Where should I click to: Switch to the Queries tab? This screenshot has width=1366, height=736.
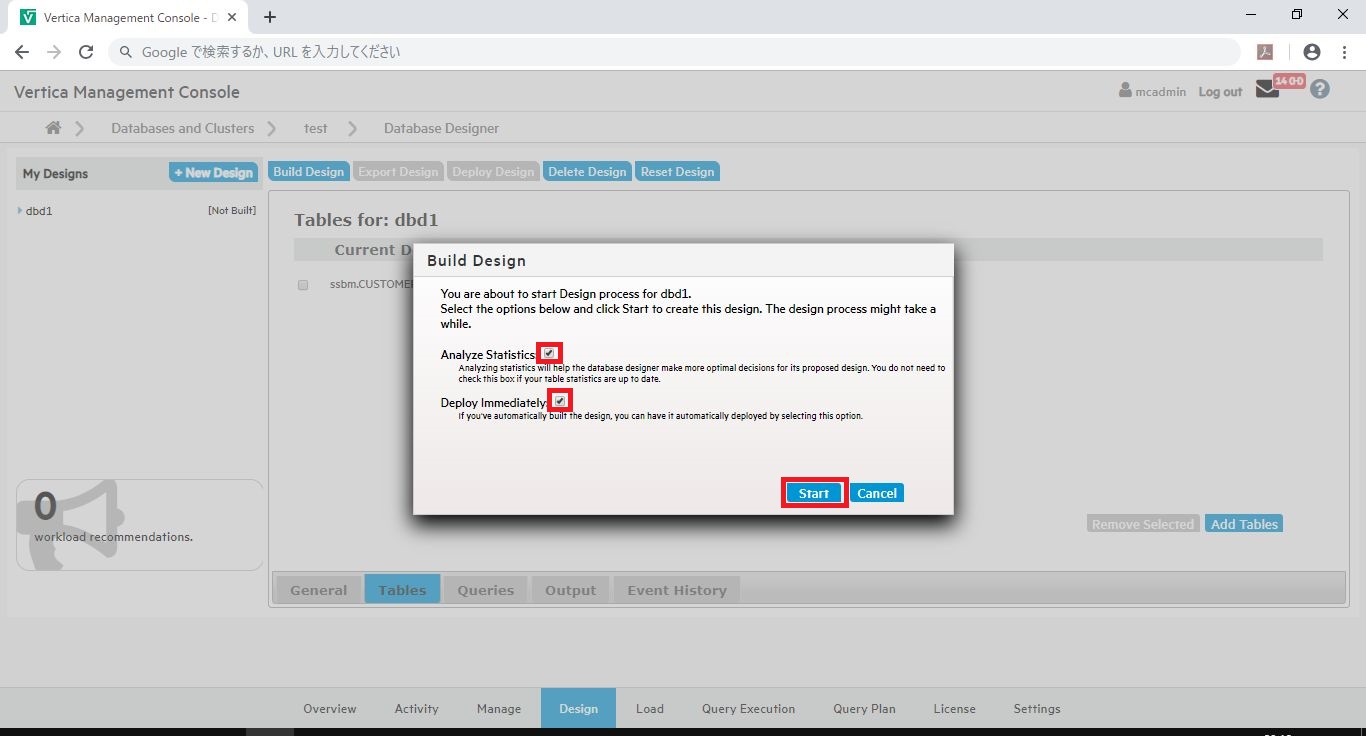pyautogui.click(x=485, y=590)
